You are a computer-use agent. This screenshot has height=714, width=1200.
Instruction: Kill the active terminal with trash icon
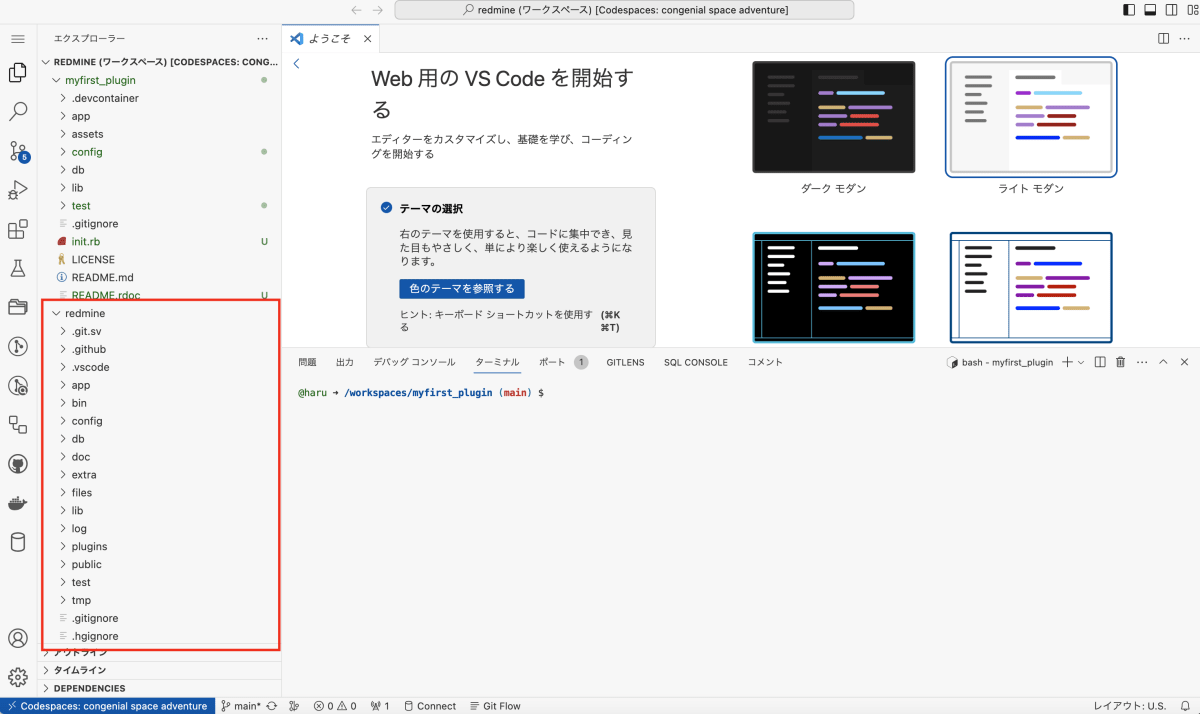point(1120,362)
